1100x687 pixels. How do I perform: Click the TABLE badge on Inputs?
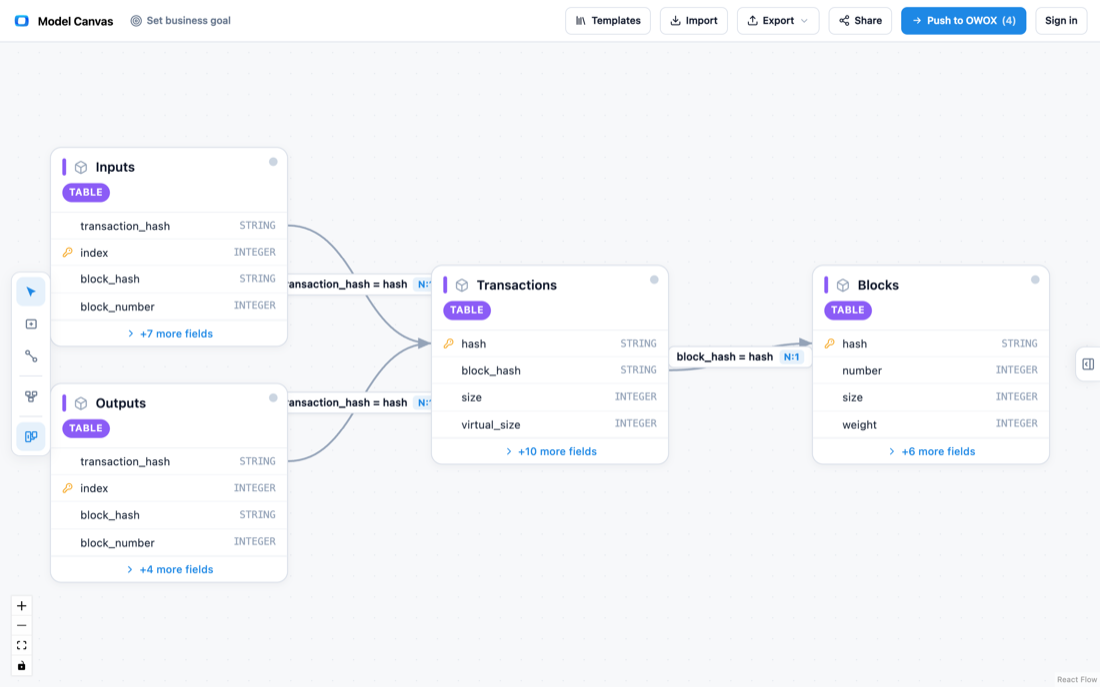86,192
